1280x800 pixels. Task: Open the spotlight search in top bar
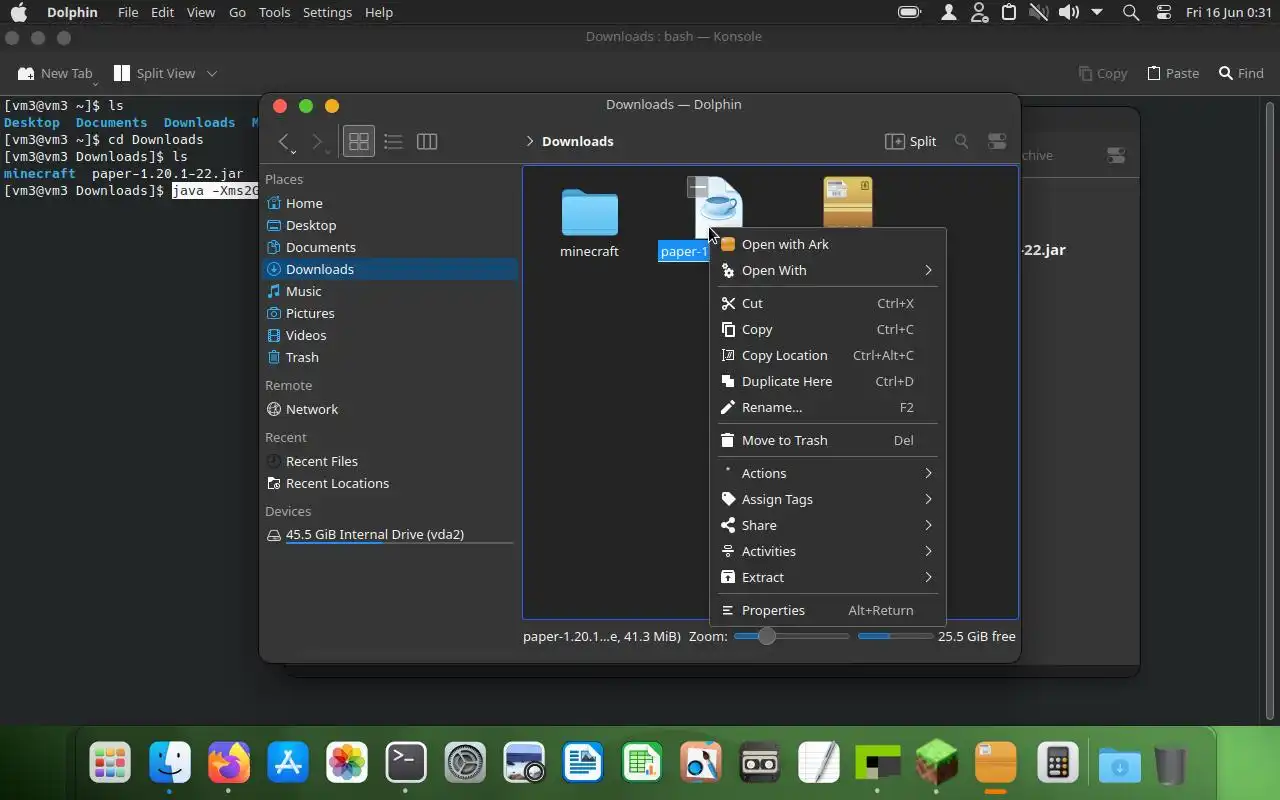tap(1131, 12)
